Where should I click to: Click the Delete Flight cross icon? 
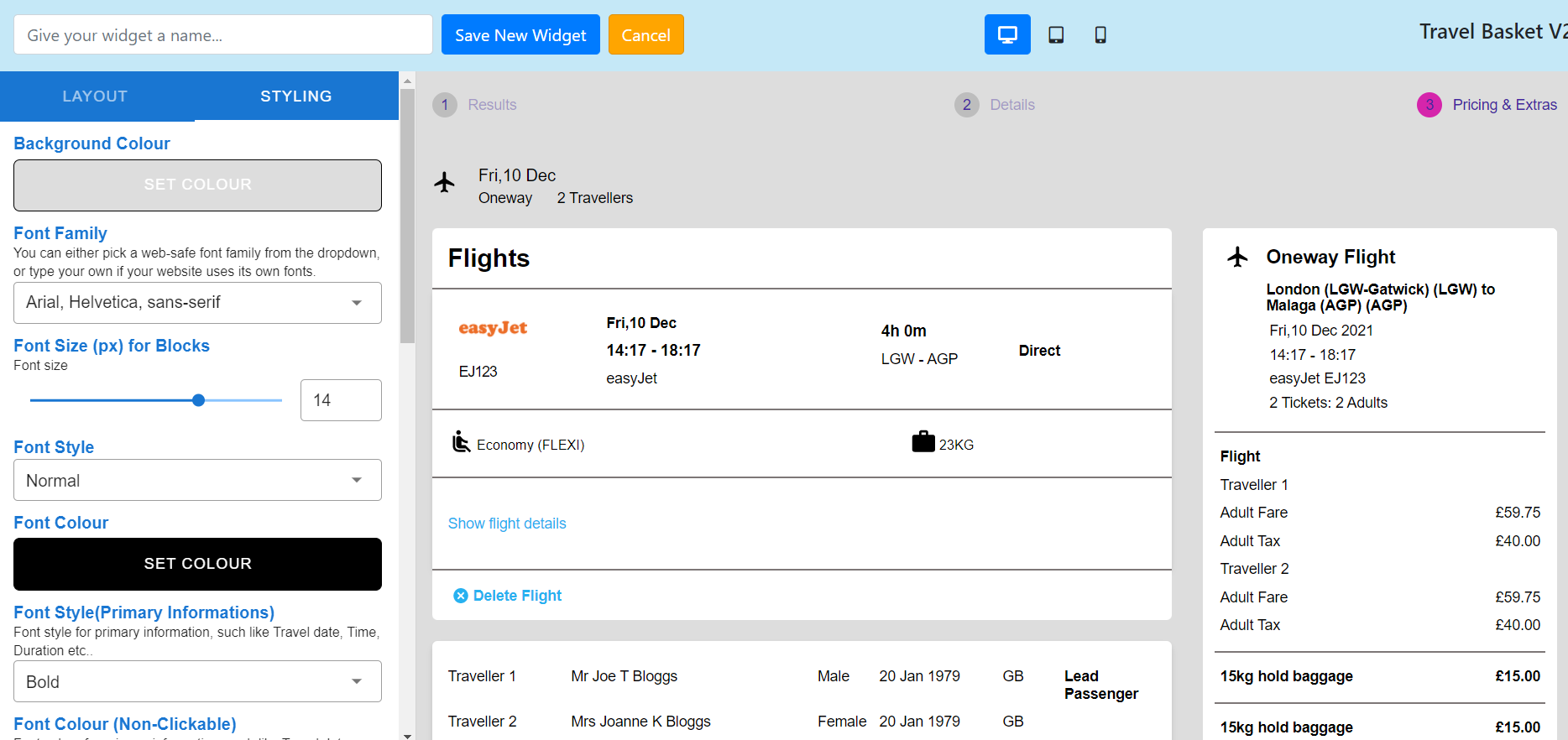461,596
